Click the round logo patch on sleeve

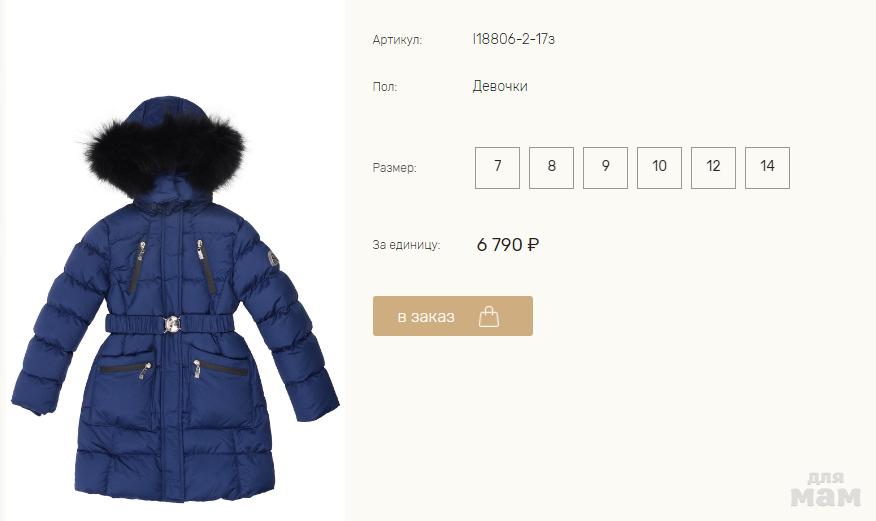click(x=273, y=260)
